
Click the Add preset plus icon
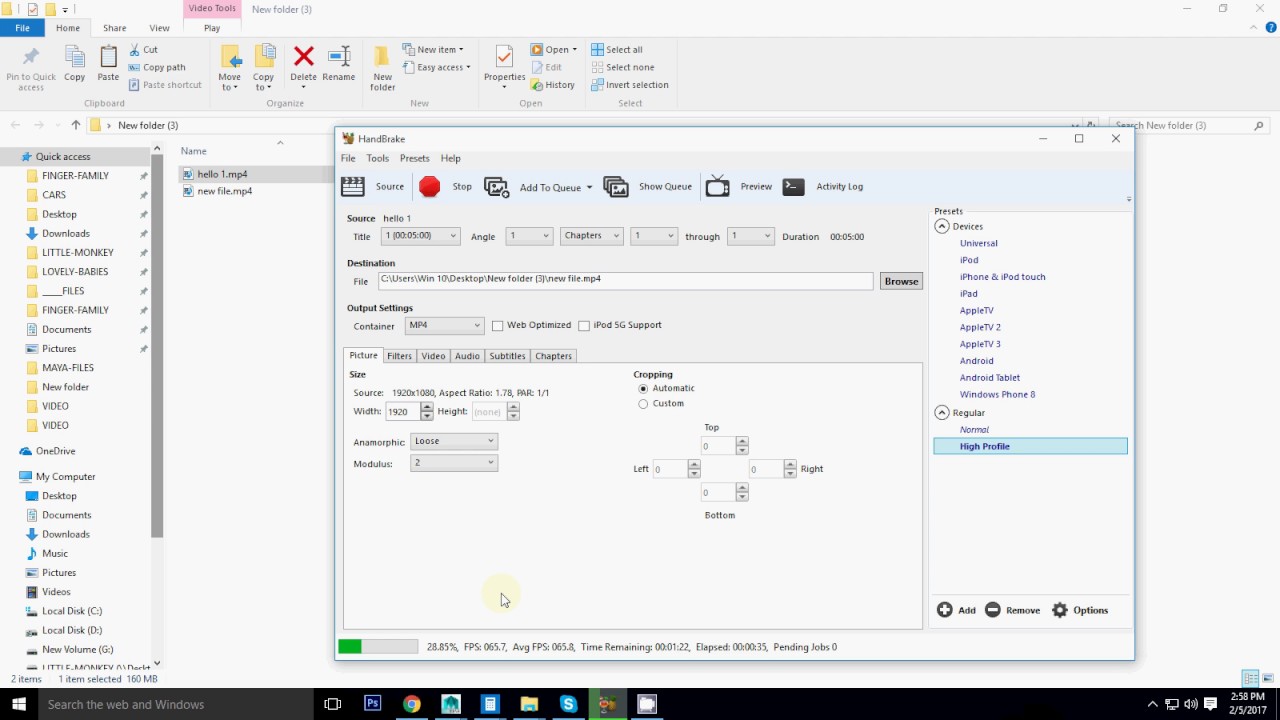tap(944, 610)
